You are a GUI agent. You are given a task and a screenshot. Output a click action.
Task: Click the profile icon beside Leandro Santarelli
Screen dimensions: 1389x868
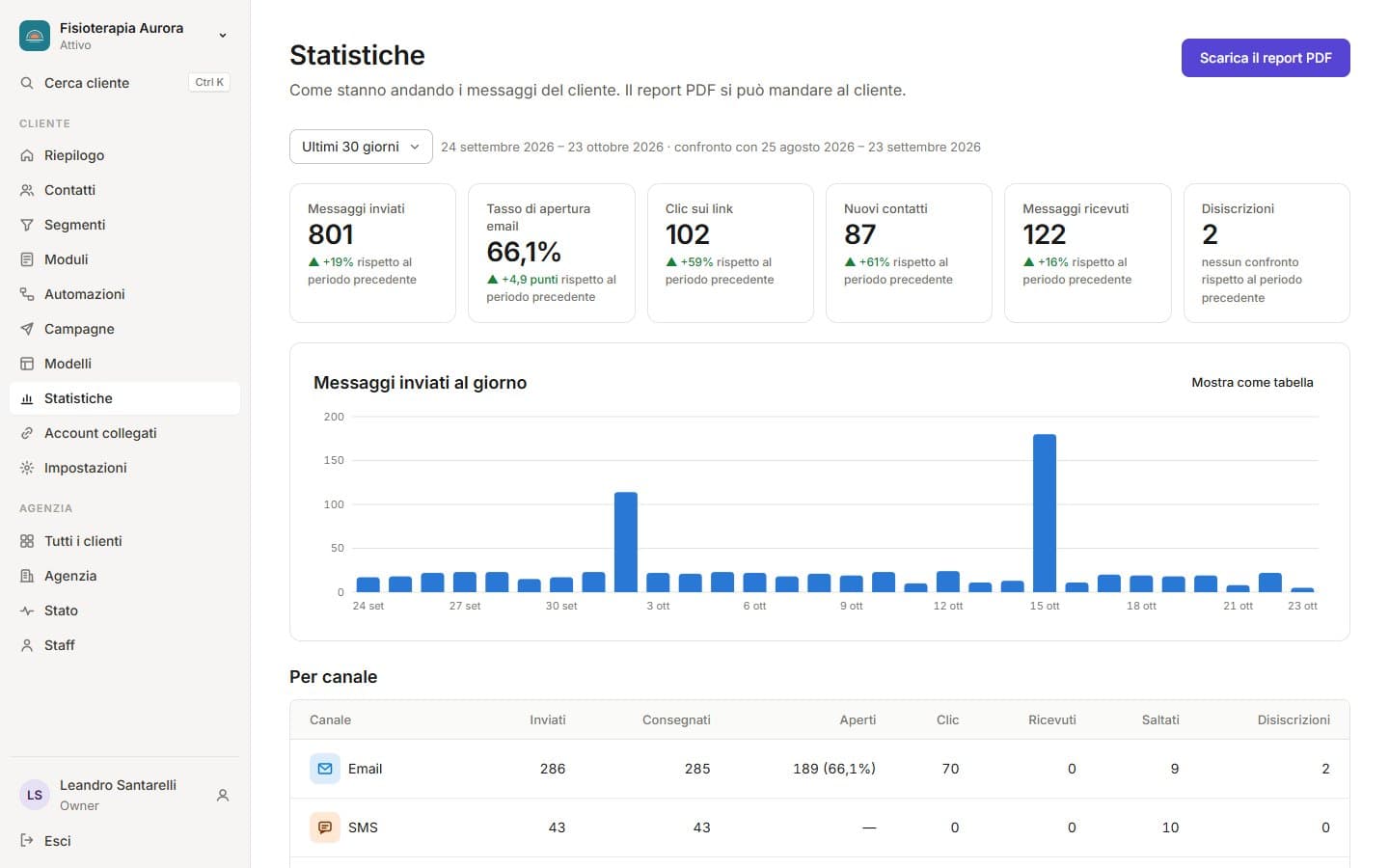223,796
